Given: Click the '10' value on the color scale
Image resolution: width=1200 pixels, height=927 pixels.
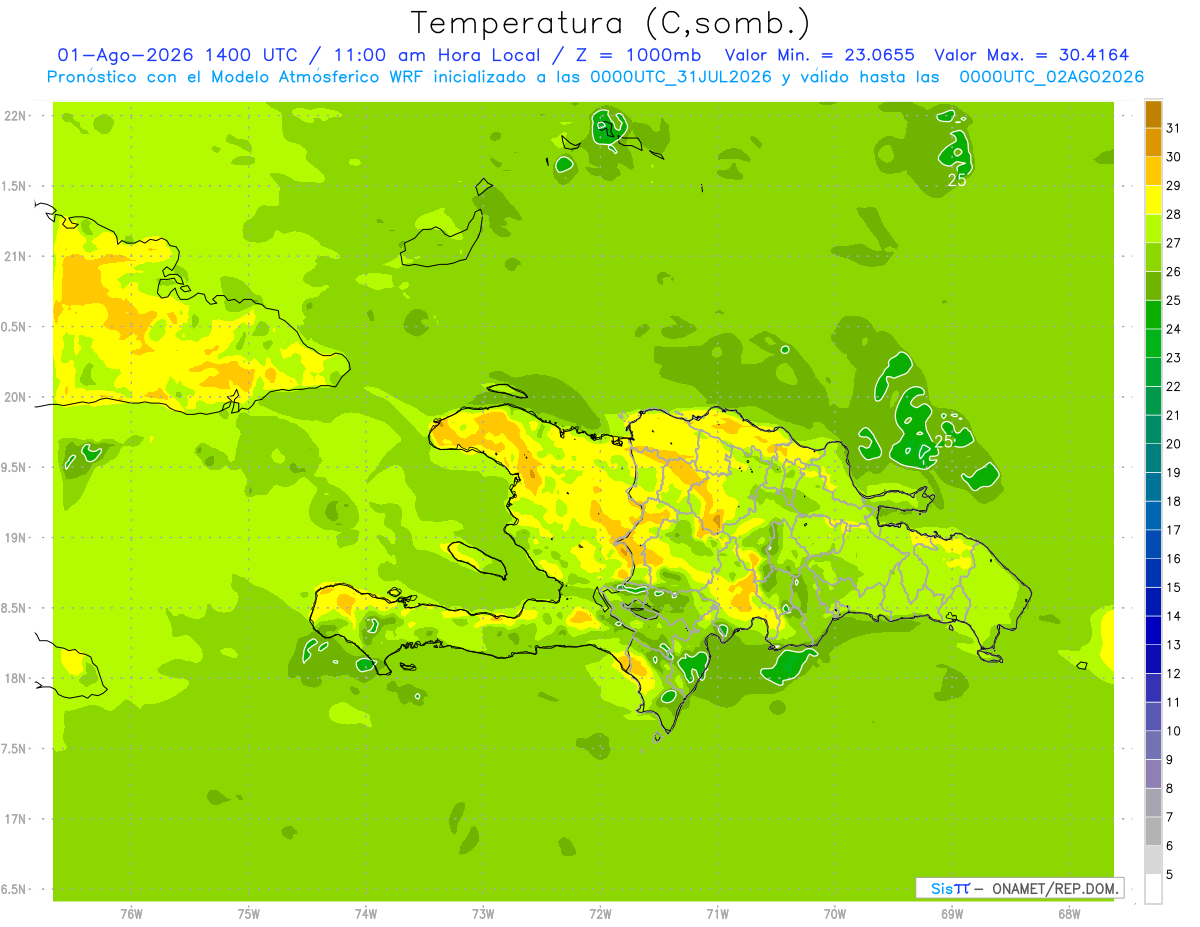Looking at the screenshot, I should (1175, 731).
